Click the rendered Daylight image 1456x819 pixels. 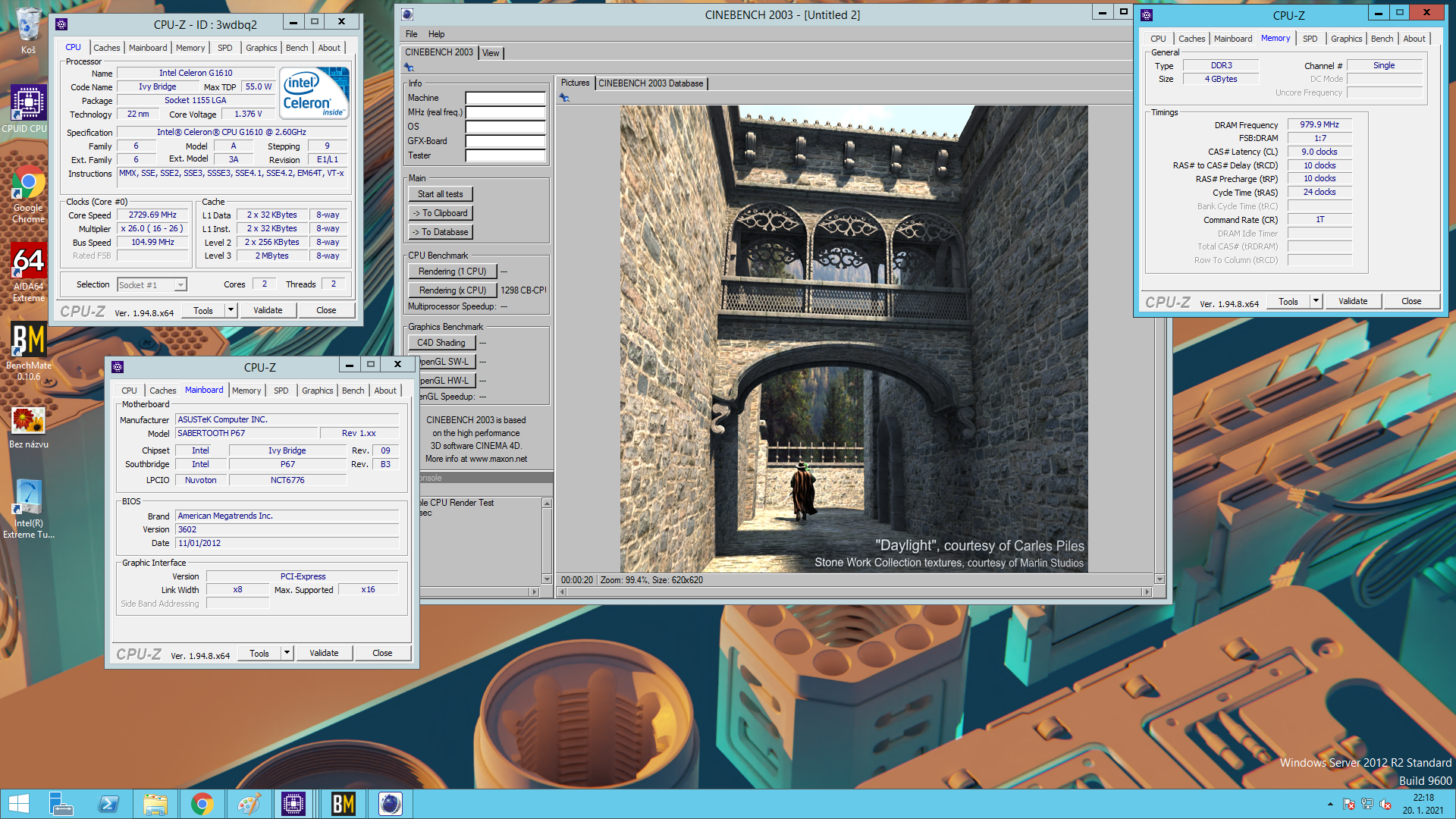point(854,339)
